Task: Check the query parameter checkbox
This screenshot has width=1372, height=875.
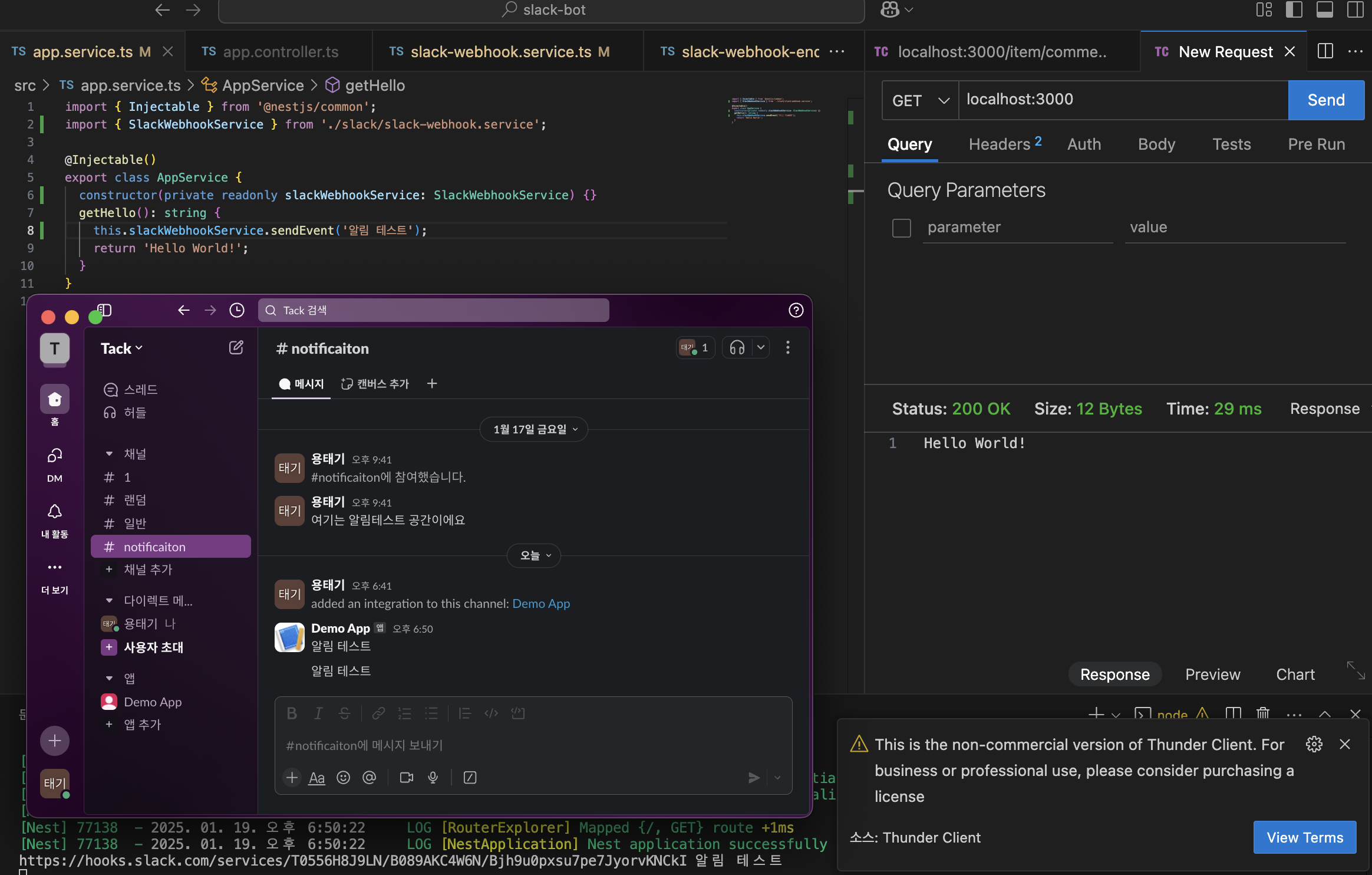Action: [902, 228]
